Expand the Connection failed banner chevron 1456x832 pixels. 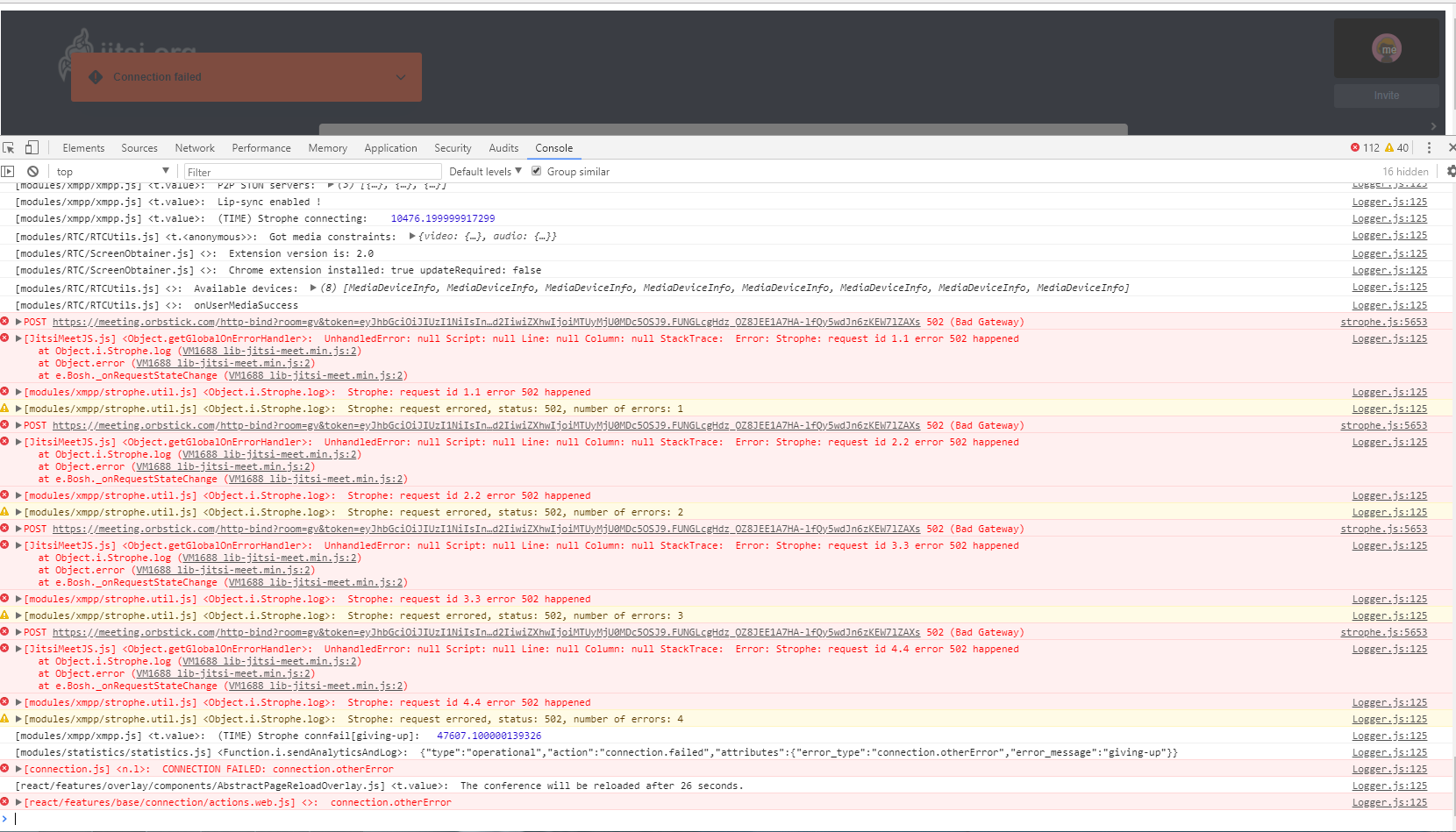click(401, 77)
